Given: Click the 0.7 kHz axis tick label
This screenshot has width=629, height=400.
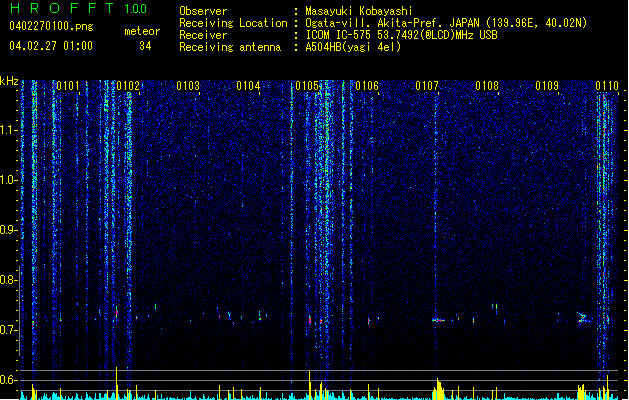Looking at the screenshot, I should coord(8,330).
